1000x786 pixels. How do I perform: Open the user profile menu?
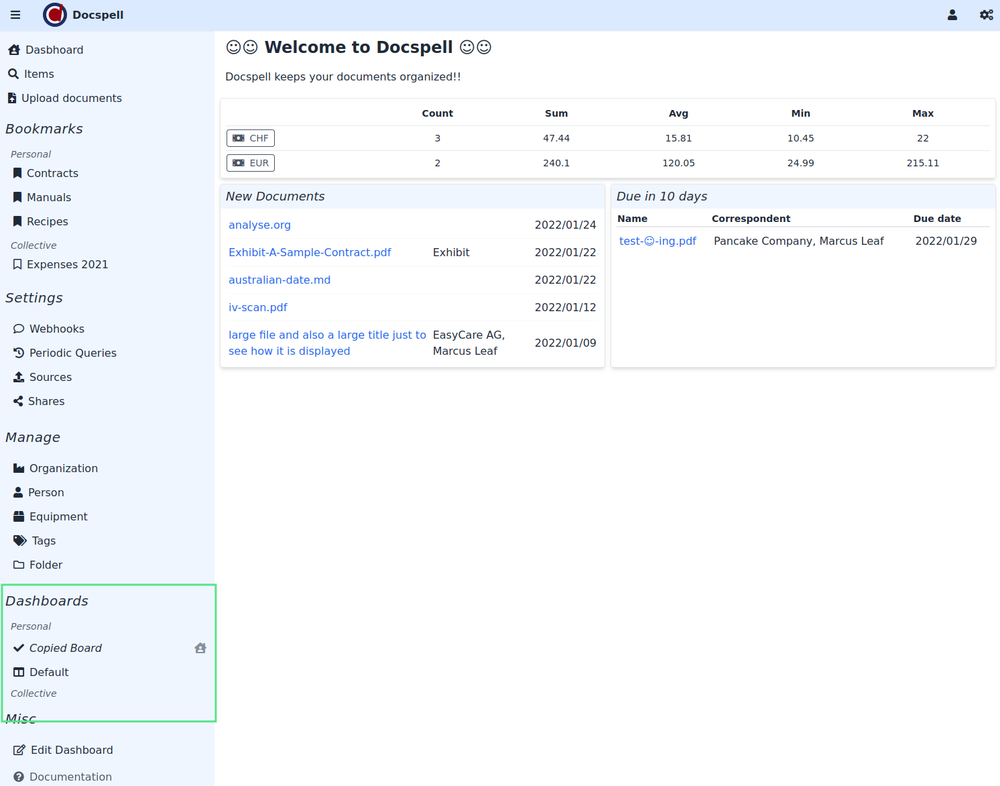point(952,15)
